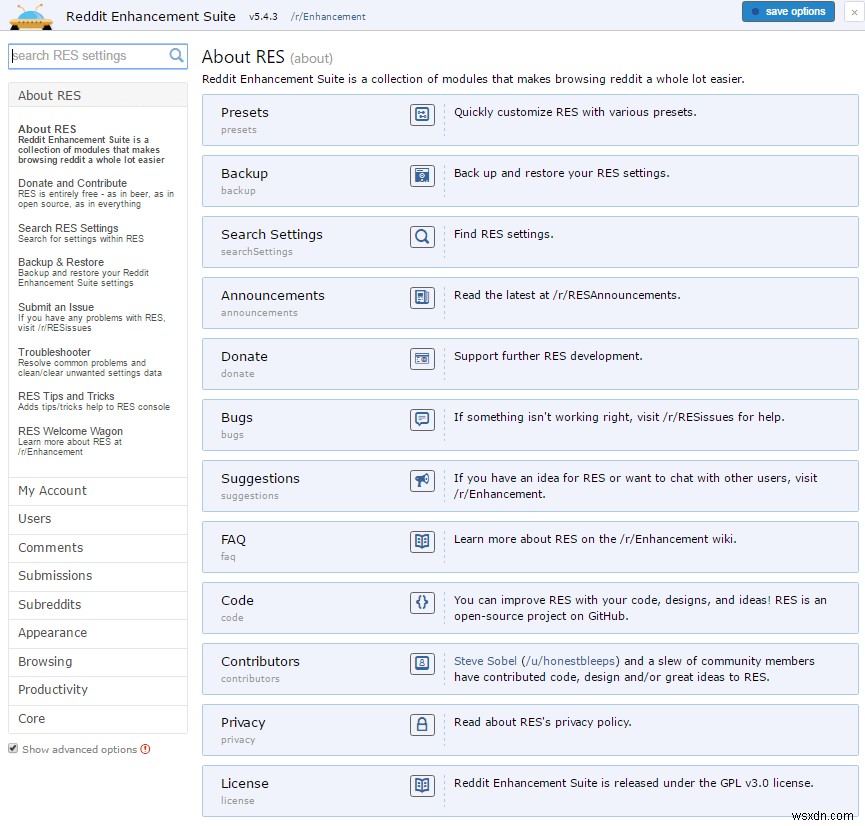Toggle Show advanced options checkbox
Screen dimensions: 865x826
(13, 749)
